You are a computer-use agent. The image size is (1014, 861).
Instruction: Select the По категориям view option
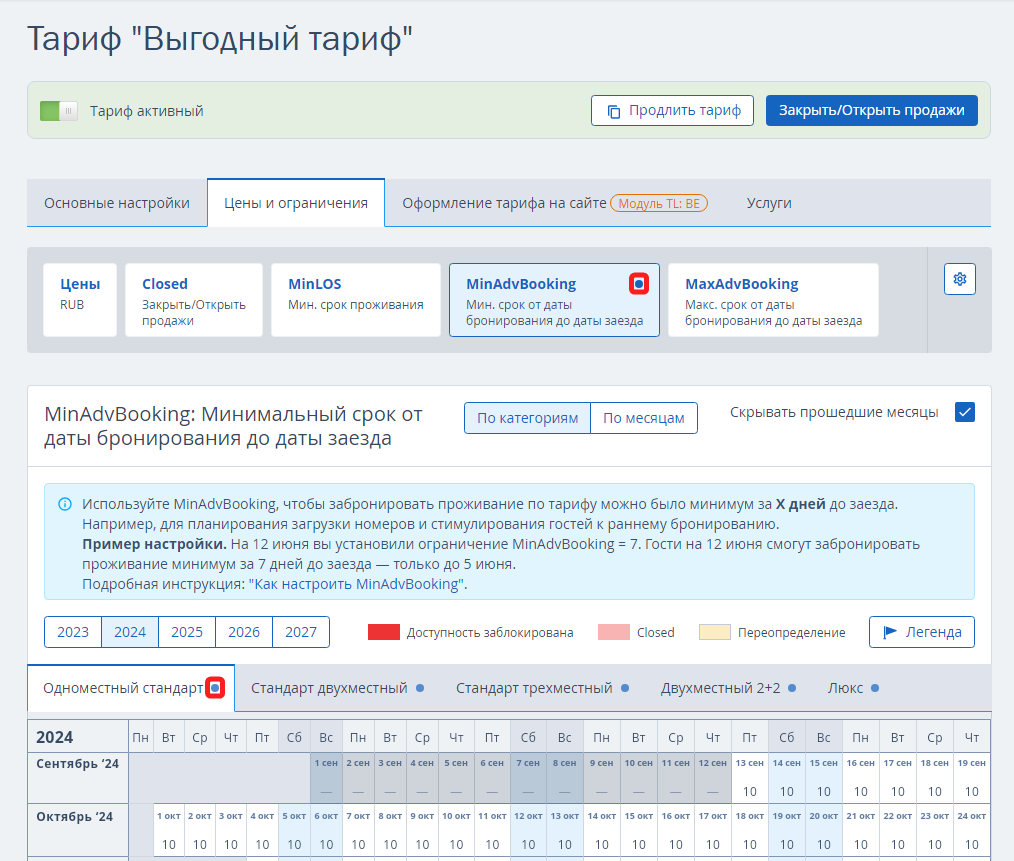pos(527,418)
